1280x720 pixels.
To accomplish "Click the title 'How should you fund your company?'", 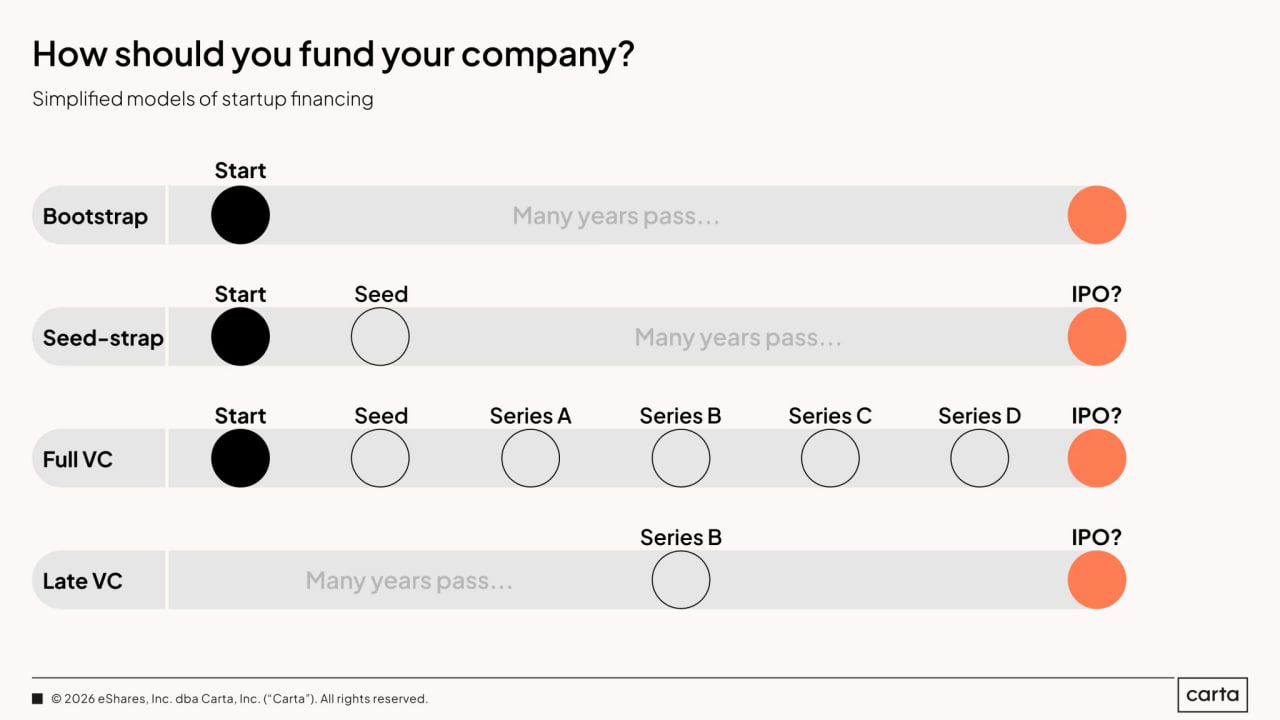I will 333,54.
